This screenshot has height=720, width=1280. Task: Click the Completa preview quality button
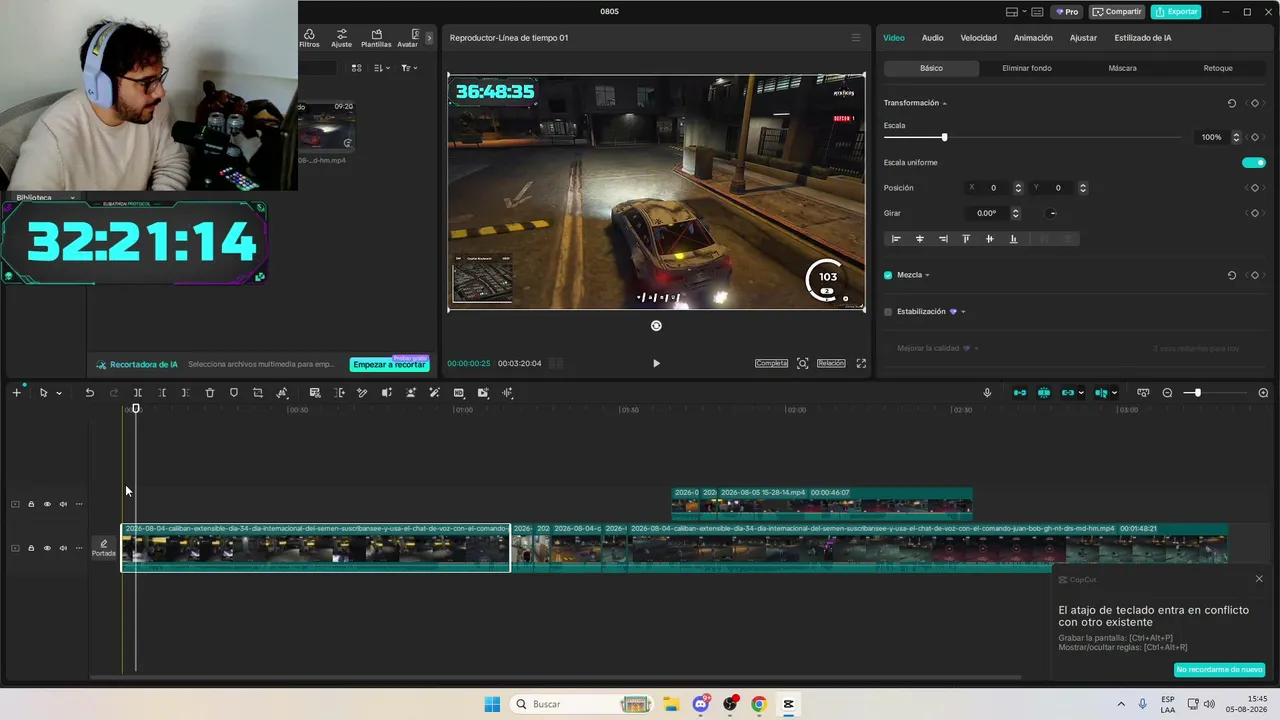[x=771, y=364]
